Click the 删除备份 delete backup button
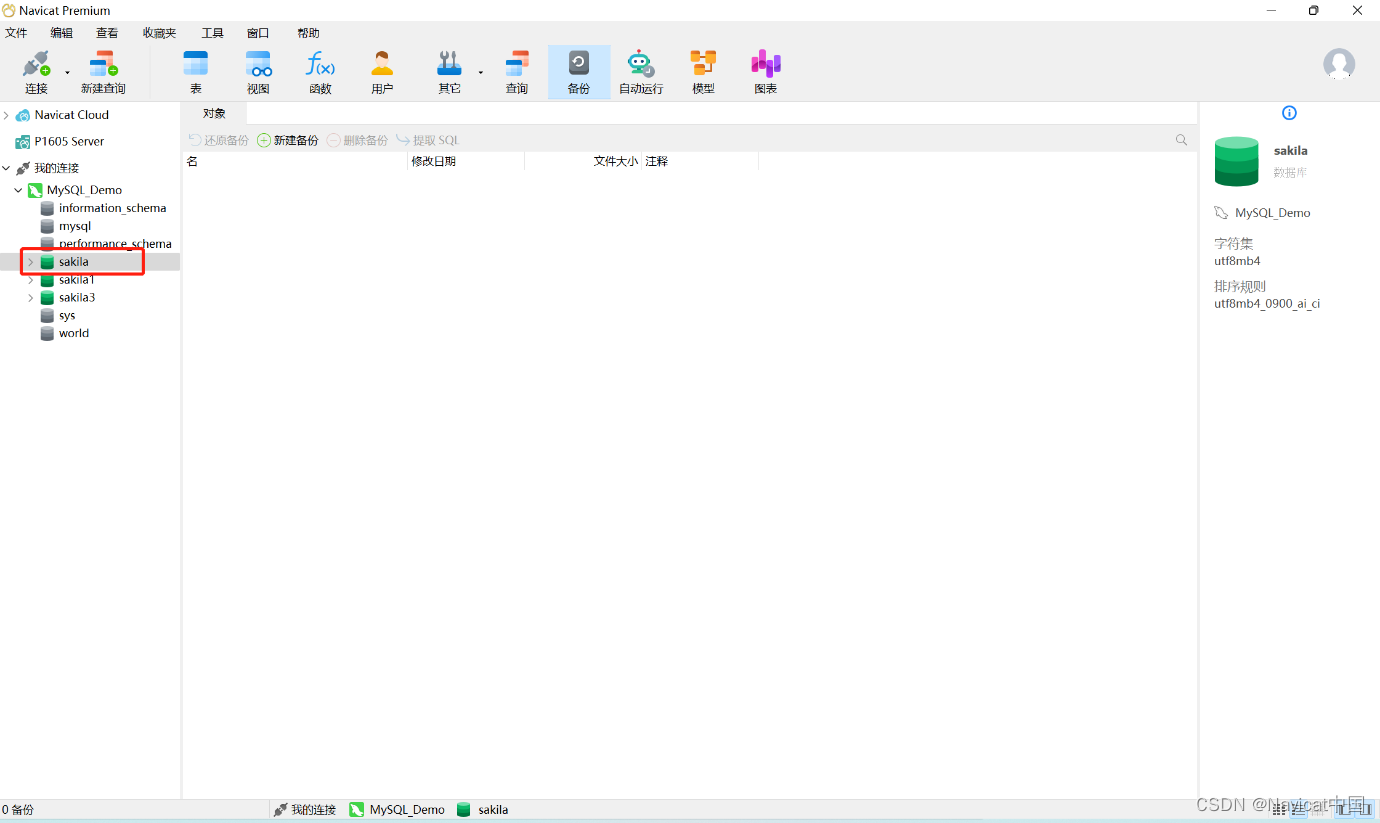This screenshot has height=823, width=1380. pos(357,140)
